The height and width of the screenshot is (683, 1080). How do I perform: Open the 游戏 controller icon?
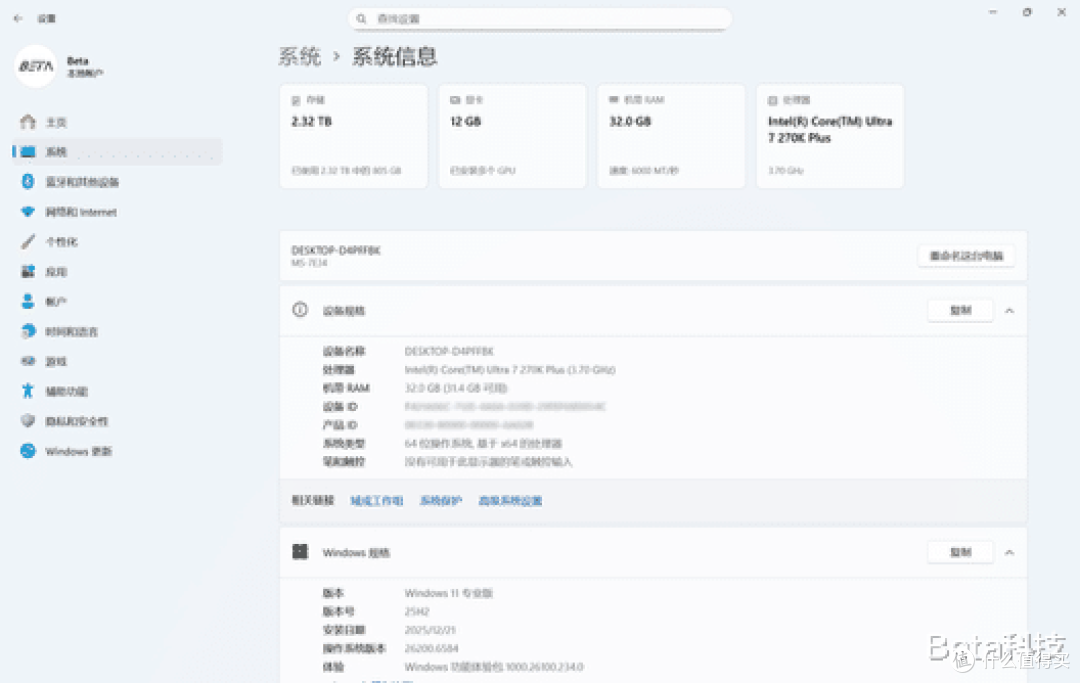pyautogui.click(x=28, y=361)
